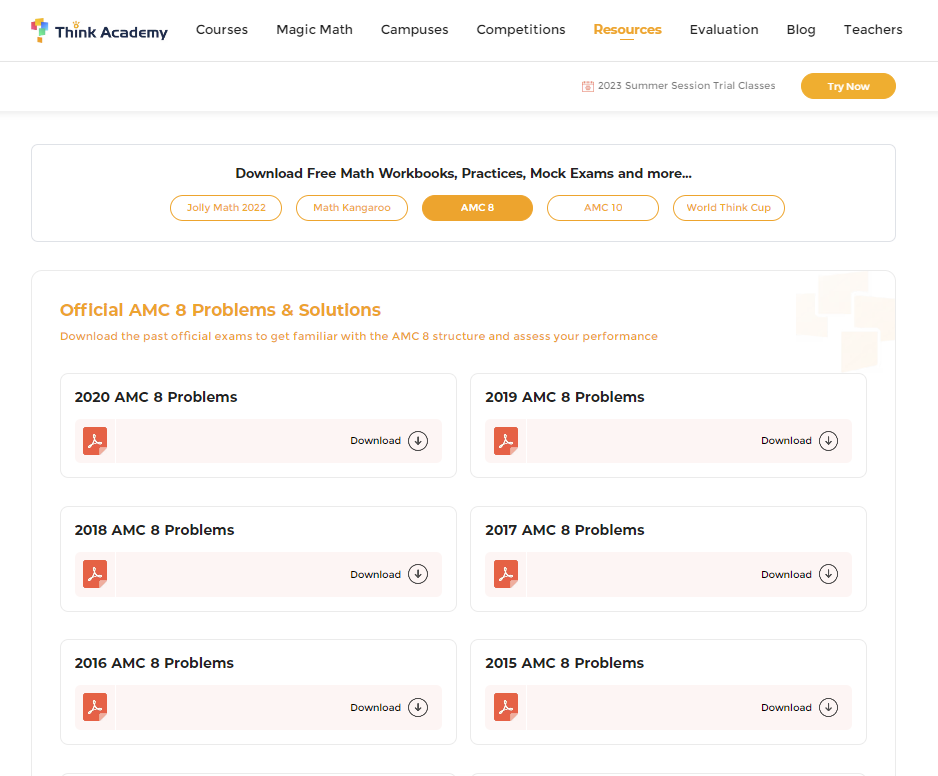Open the 2023 Summer Session Trial Classes link
This screenshot has height=776, width=938.
coord(687,86)
